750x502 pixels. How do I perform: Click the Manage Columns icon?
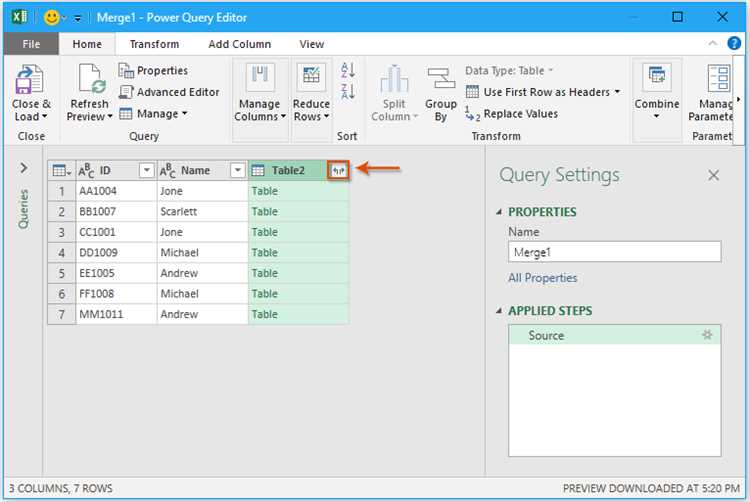pos(260,77)
